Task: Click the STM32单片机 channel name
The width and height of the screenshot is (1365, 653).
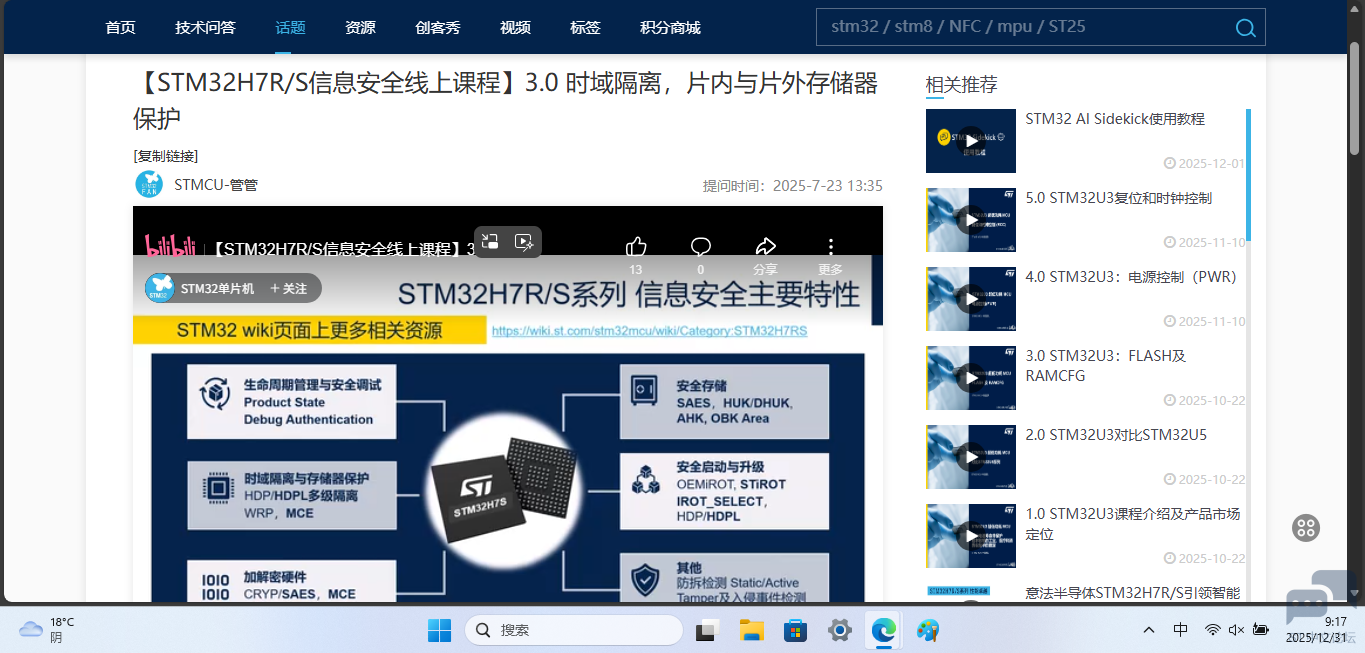Action: click(217, 288)
